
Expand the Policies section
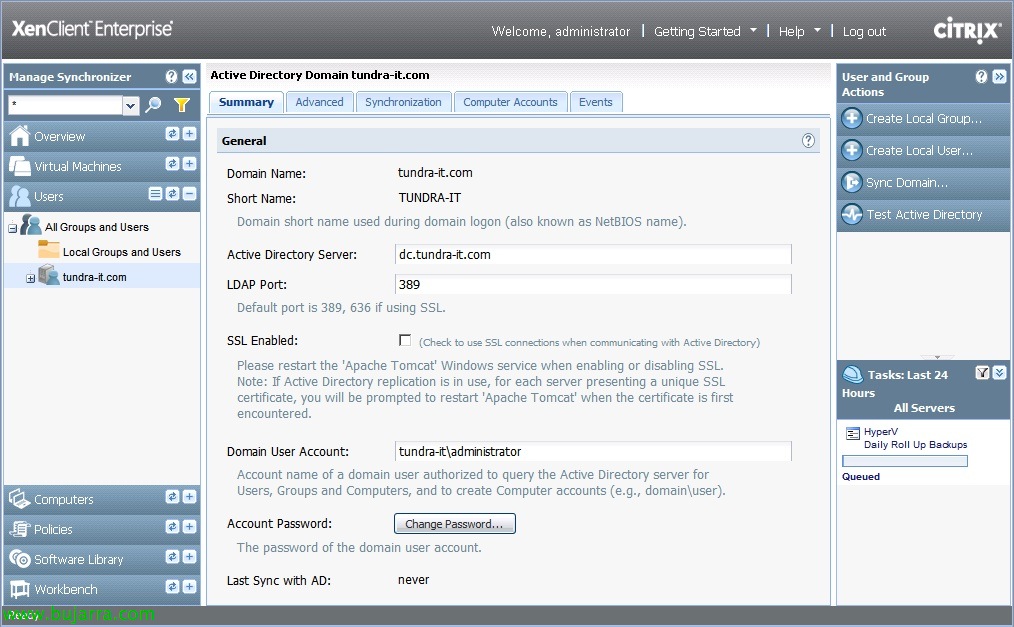(189, 527)
